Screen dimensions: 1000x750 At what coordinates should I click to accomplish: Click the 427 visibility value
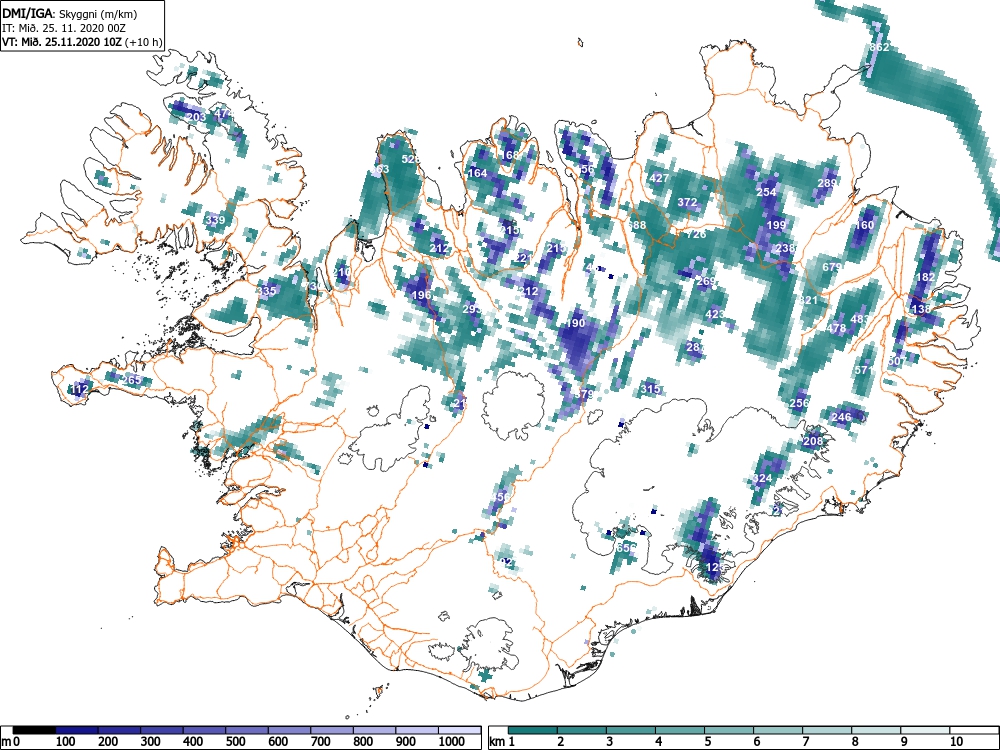click(x=659, y=178)
